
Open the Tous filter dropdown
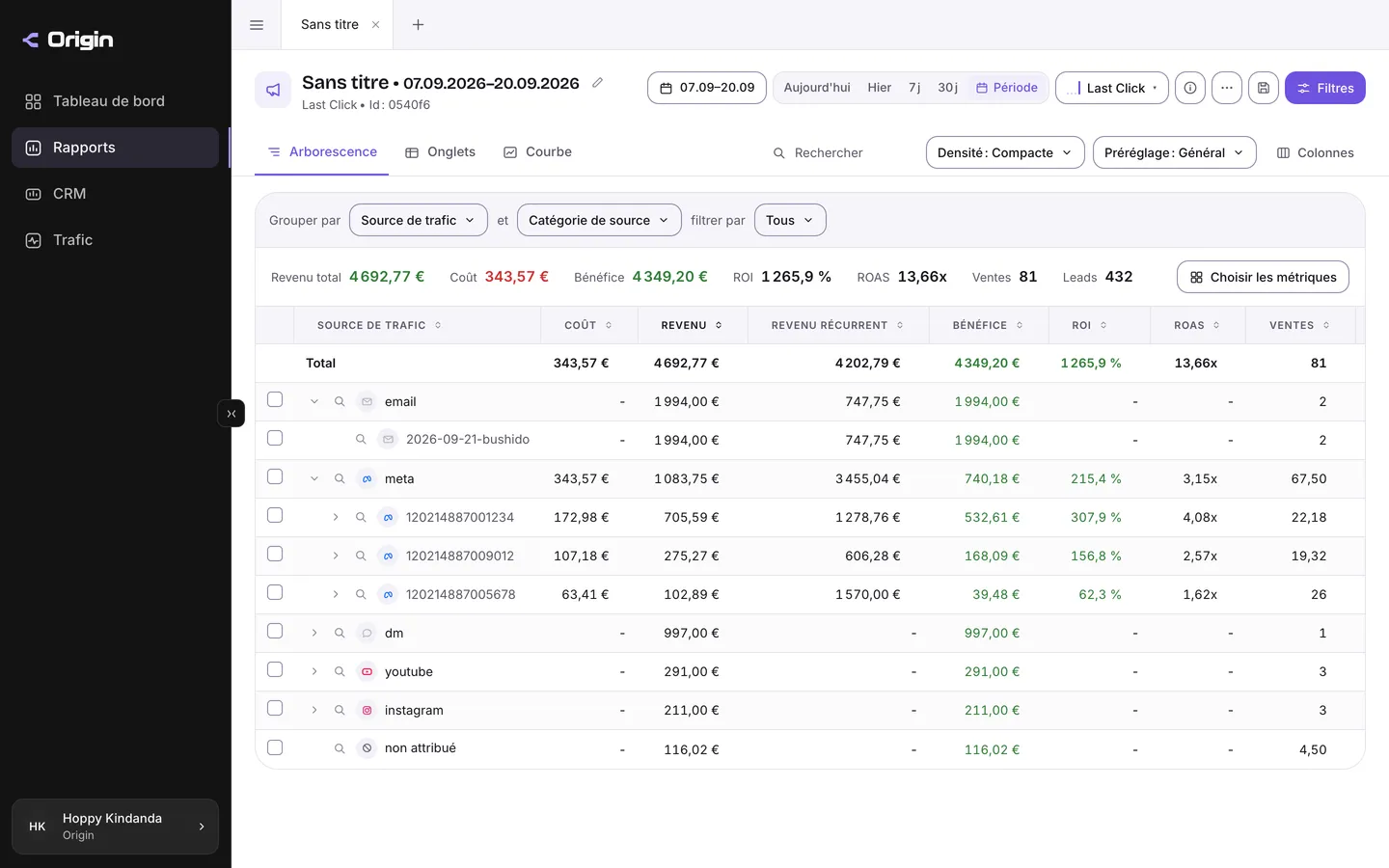(790, 220)
